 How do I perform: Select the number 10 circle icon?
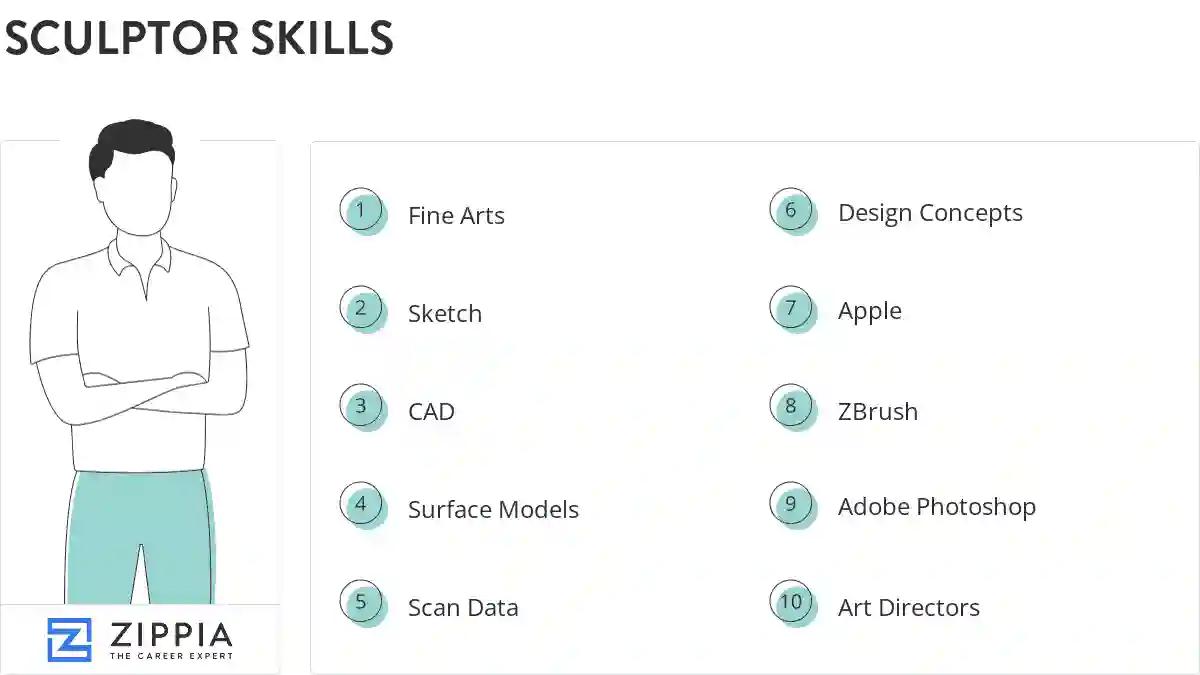791,603
